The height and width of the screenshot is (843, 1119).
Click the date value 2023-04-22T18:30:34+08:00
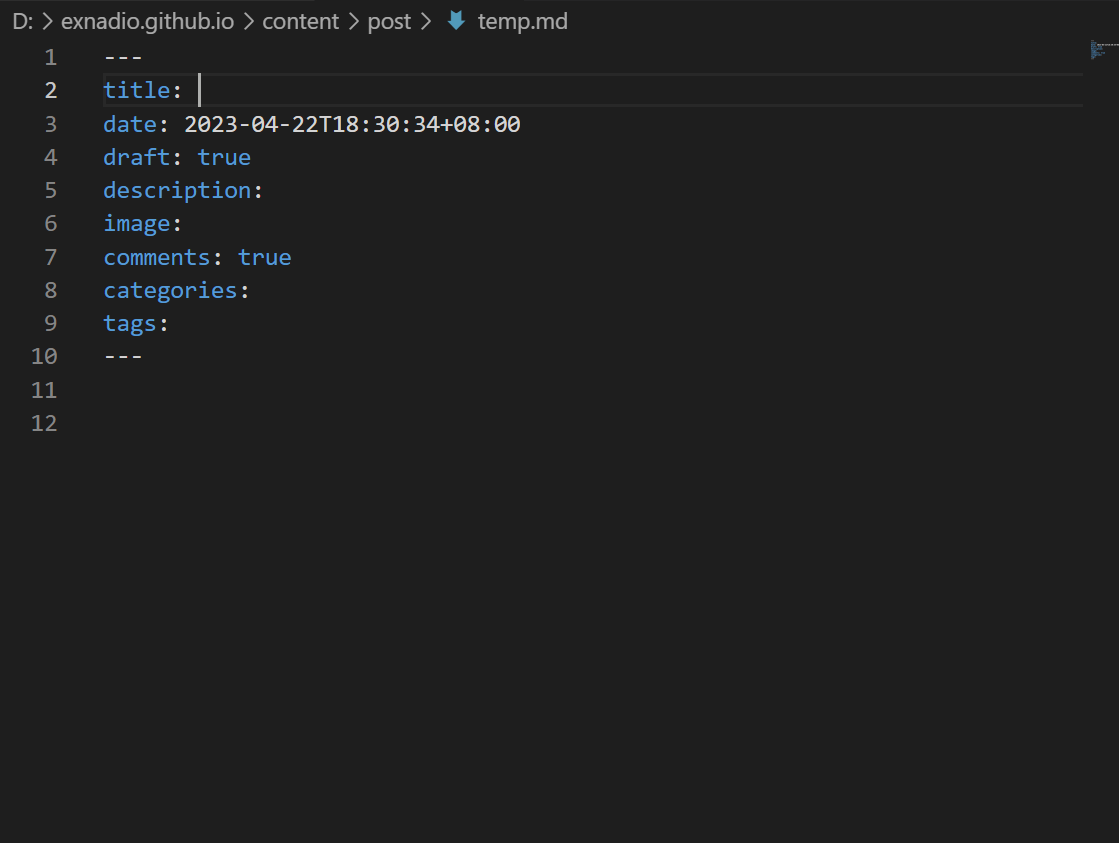click(352, 124)
